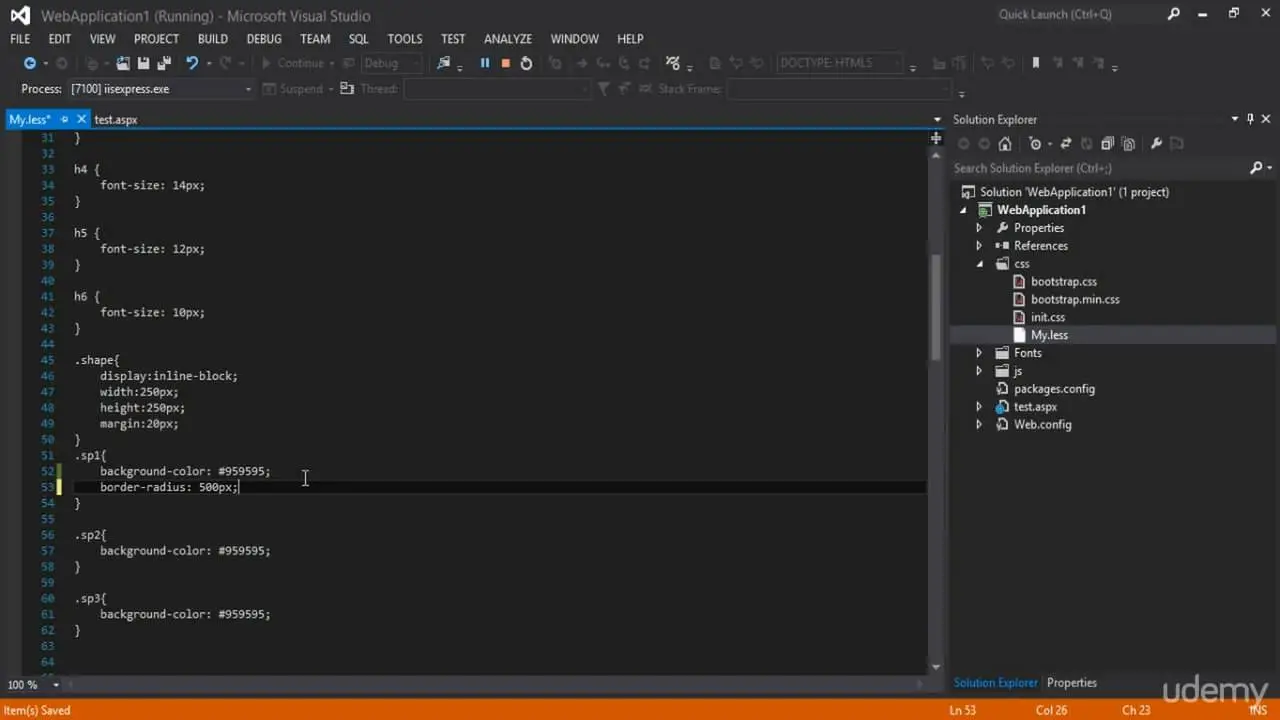
Task: Click the split editor handle above scrollbar
Action: coord(936,138)
